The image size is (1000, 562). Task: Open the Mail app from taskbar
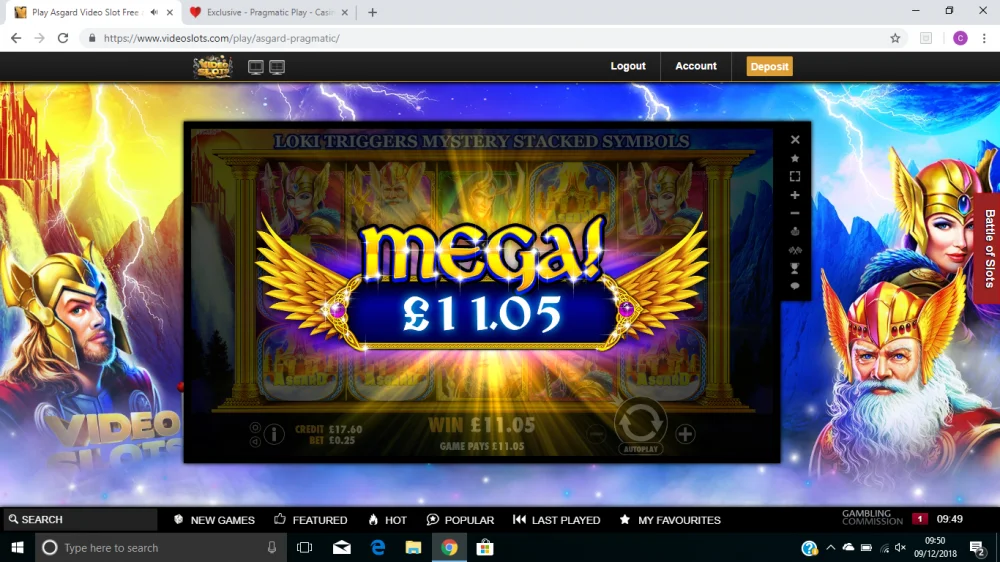coord(342,547)
